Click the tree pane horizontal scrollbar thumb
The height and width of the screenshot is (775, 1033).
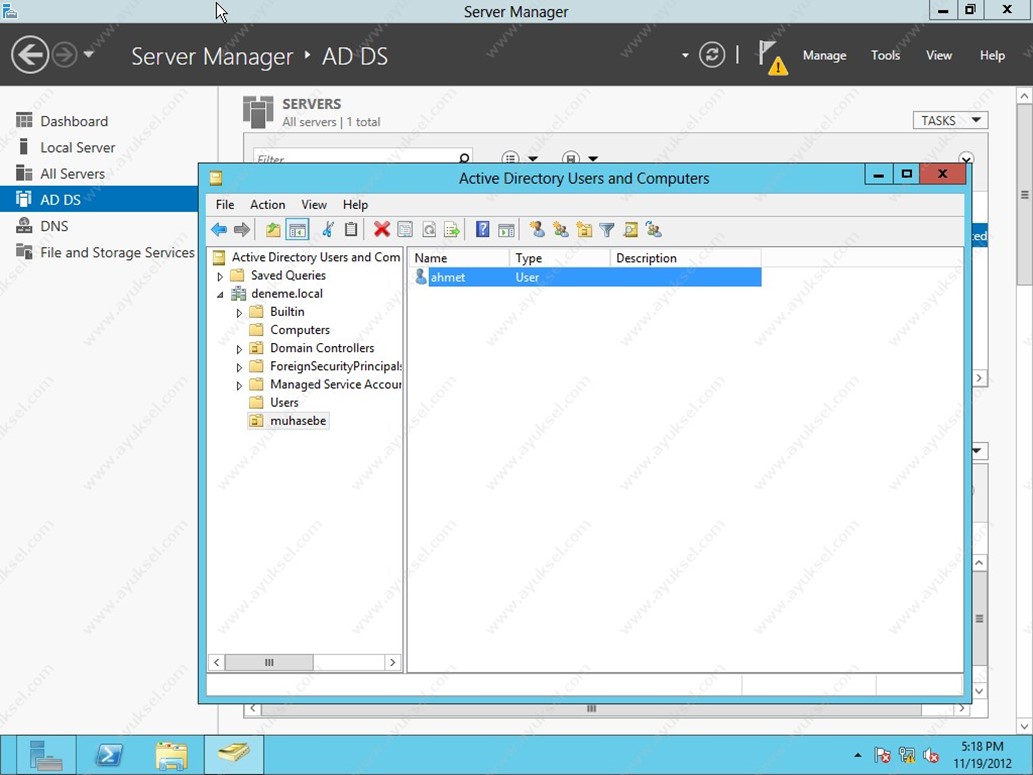(268, 662)
